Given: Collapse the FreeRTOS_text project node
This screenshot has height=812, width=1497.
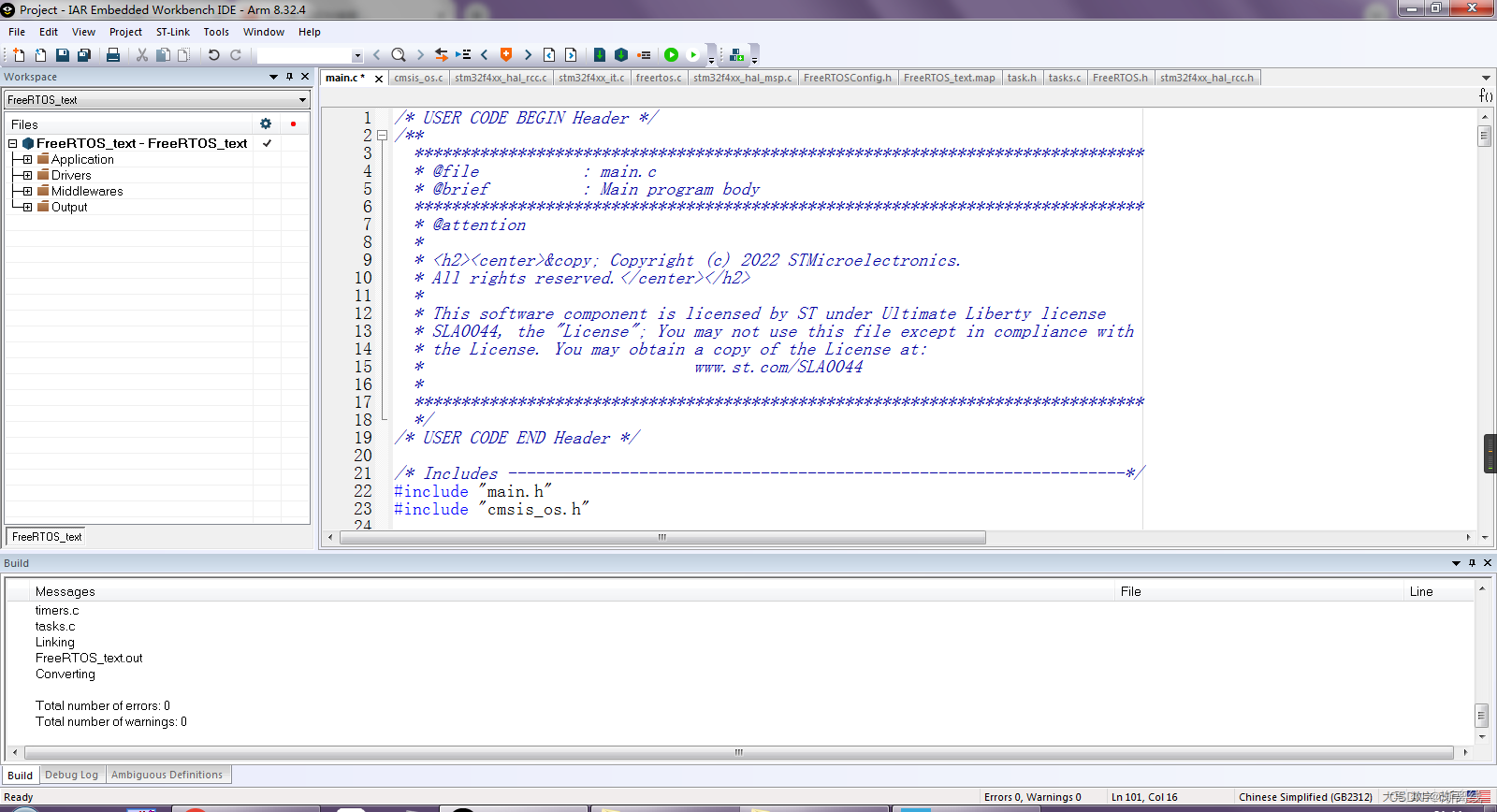Looking at the screenshot, I should (x=13, y=144).
